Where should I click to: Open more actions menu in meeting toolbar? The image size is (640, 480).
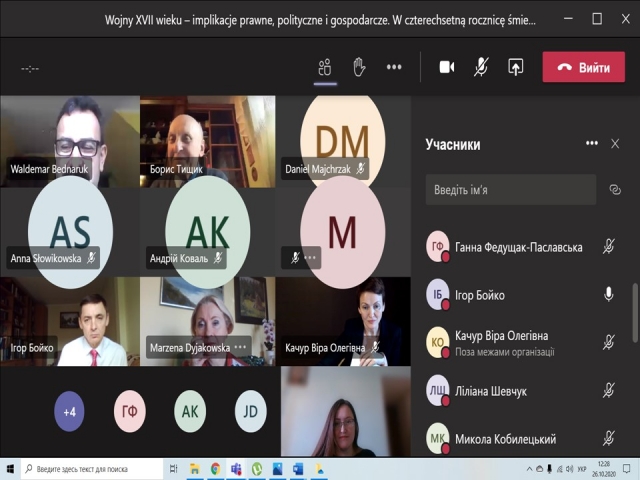394,67
